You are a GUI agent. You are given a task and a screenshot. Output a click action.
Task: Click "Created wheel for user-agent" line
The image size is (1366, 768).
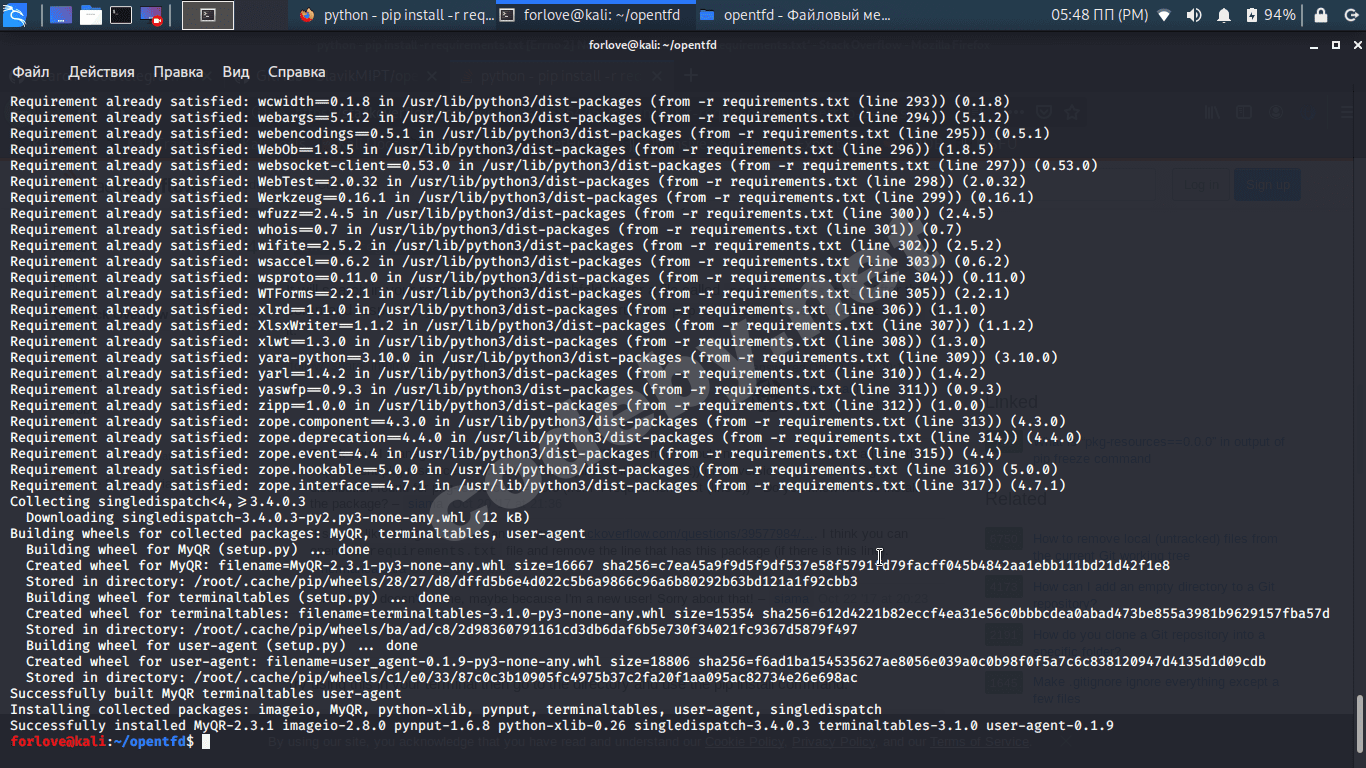coord(646,662)
